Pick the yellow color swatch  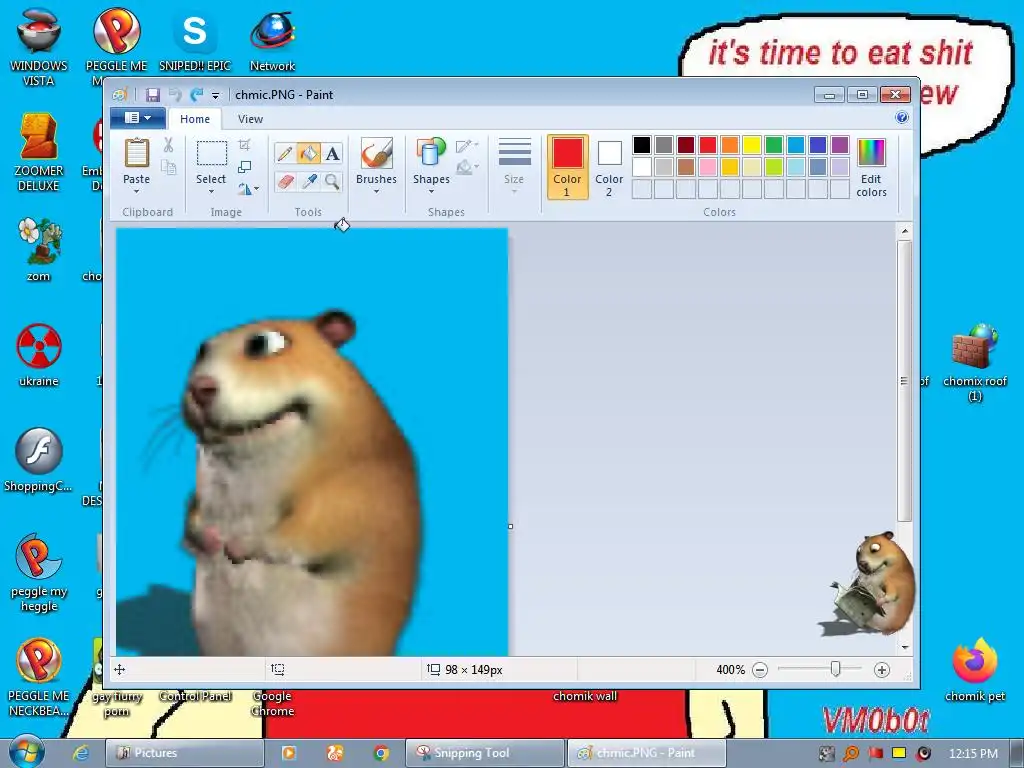(752, 145)
